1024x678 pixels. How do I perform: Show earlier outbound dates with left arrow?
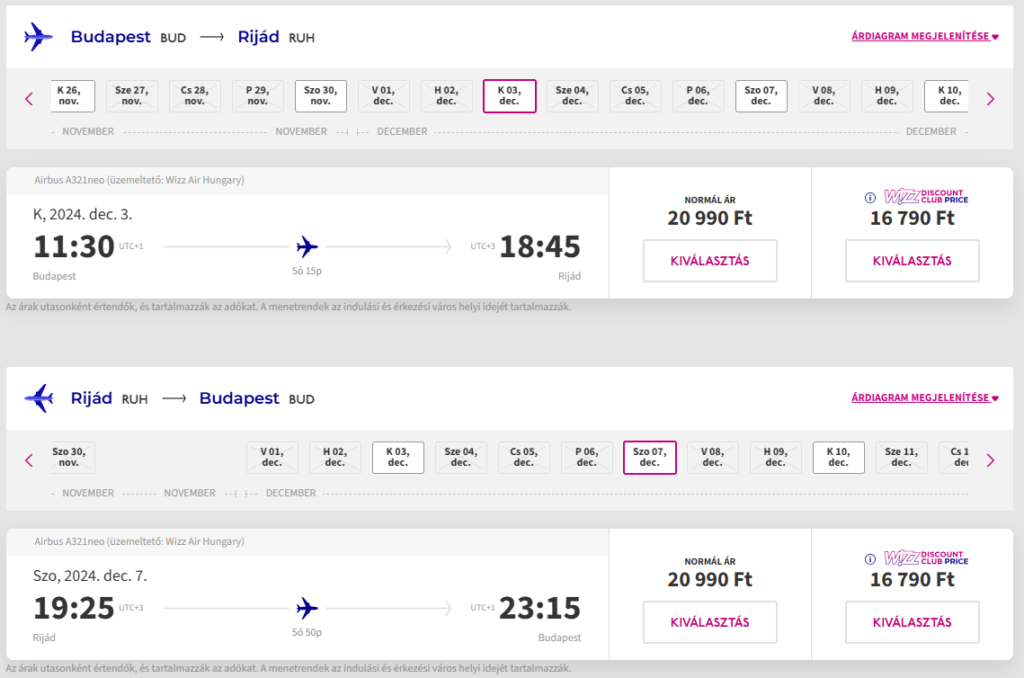[29, 98]
